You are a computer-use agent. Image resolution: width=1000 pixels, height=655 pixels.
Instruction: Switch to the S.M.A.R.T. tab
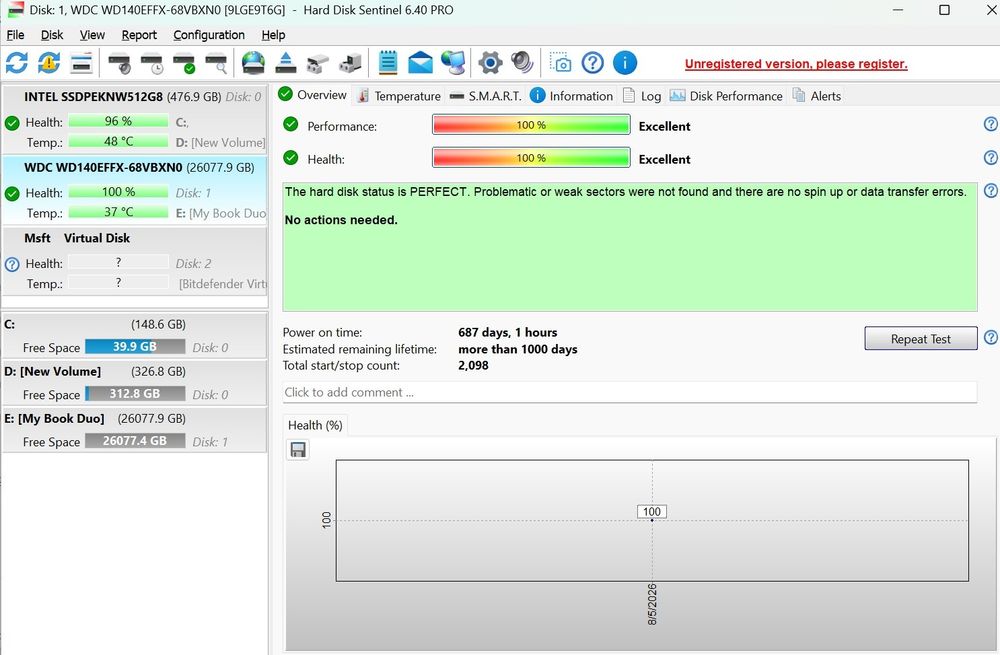tap(485, 96)
